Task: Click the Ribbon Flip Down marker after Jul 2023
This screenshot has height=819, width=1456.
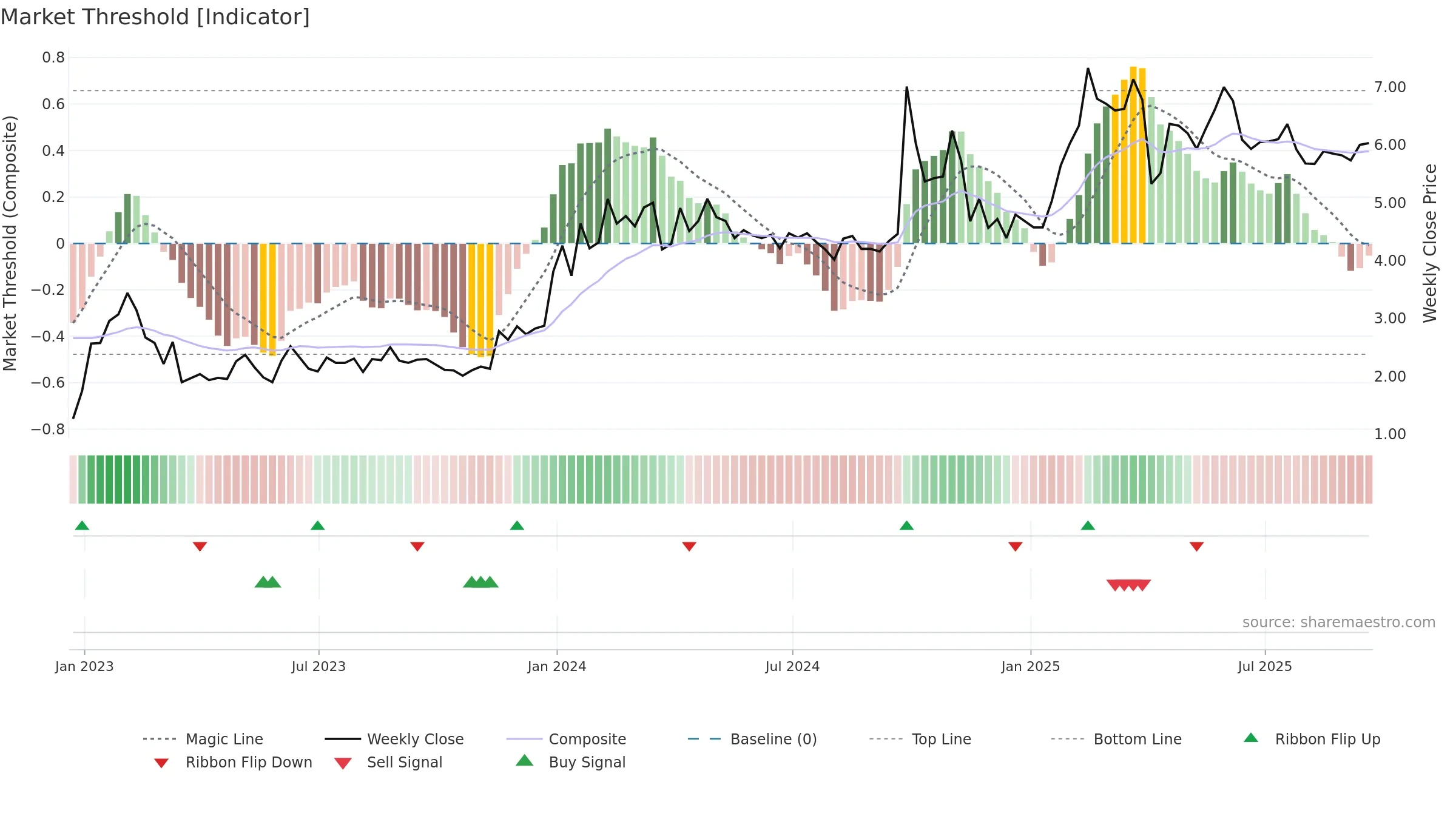Action: tap(417, 547)
